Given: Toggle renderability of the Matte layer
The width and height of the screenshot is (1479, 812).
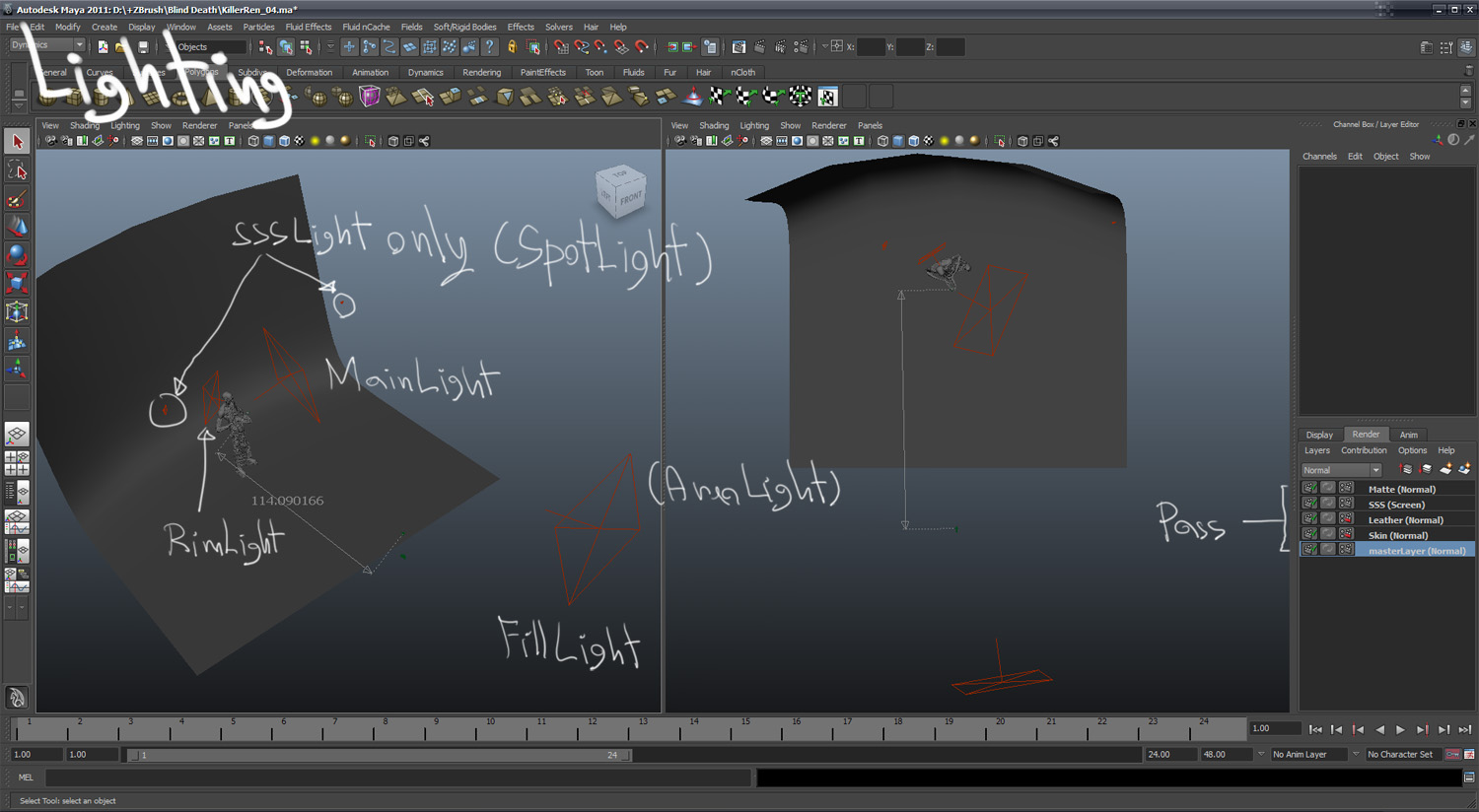Looking at the screenshot, I should click(x=1310, y=490).
